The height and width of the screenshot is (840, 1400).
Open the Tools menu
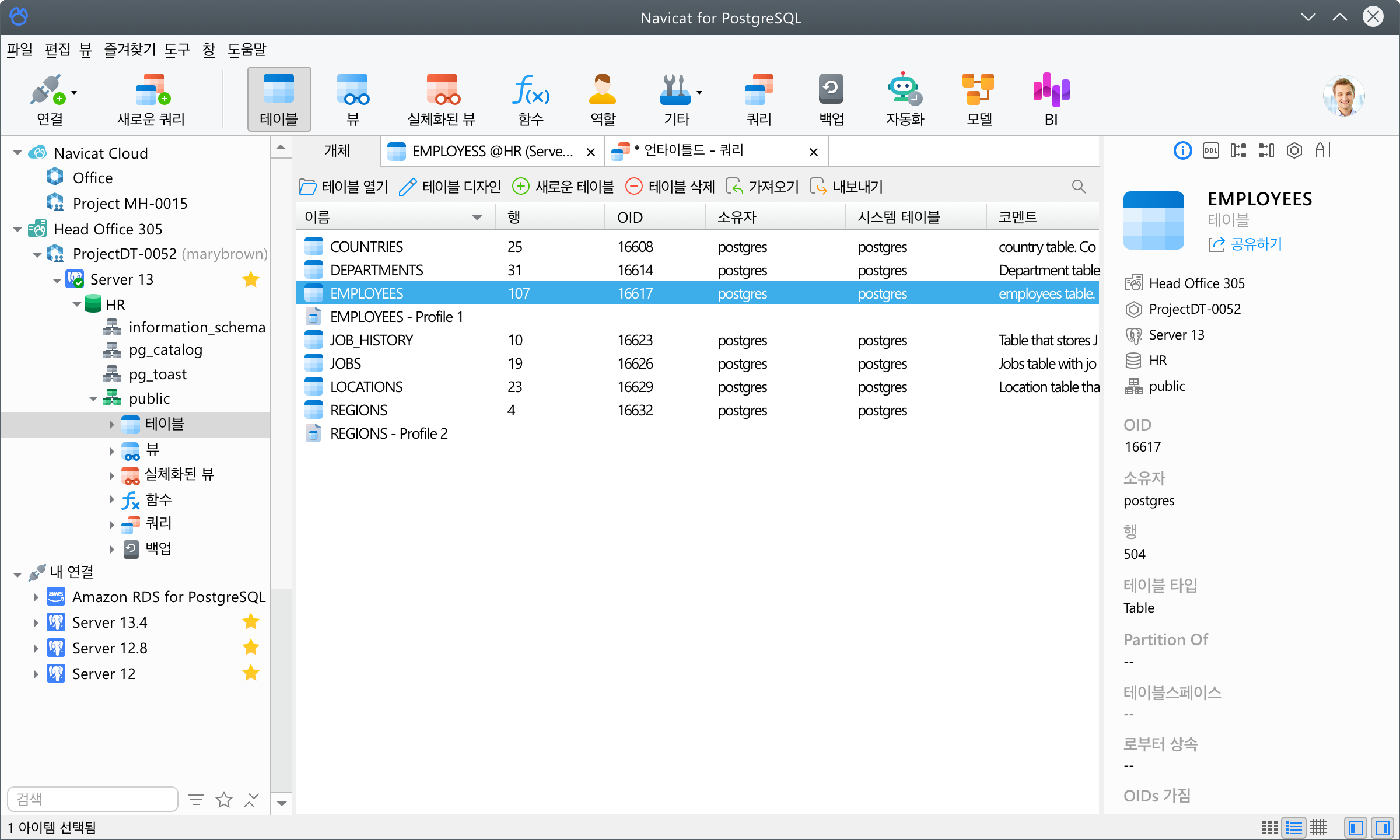[x=177, y=50]
